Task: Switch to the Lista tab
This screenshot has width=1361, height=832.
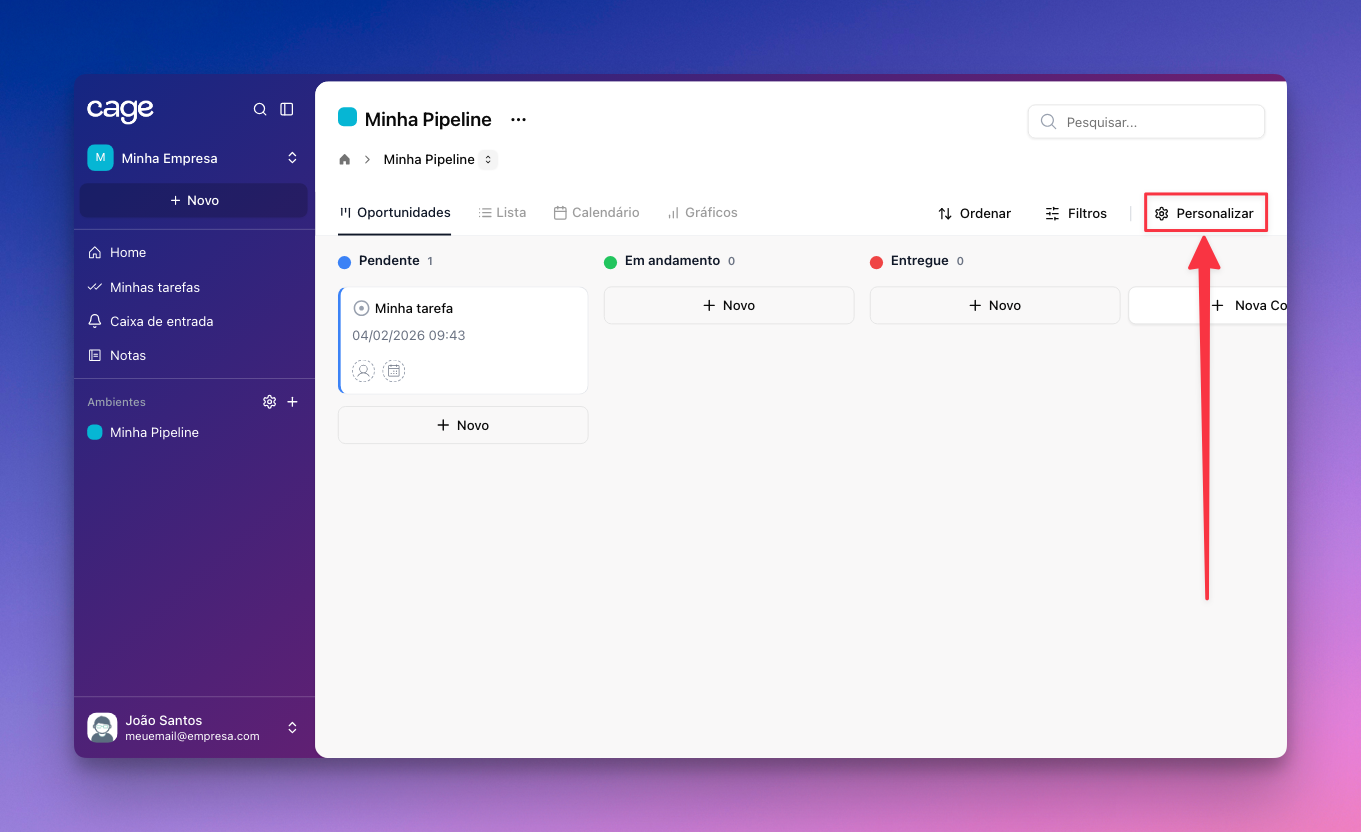Action: coord(502,213)
